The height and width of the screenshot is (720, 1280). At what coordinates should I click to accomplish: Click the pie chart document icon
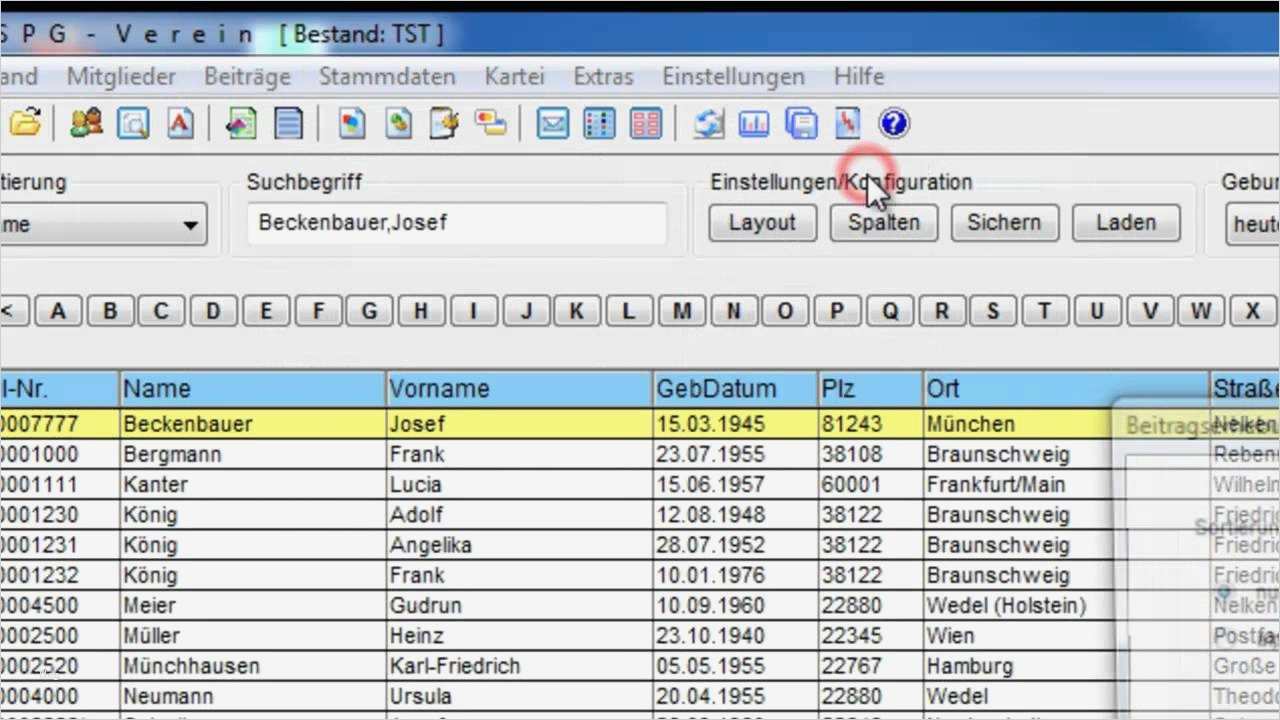click(x=351, y=123)
